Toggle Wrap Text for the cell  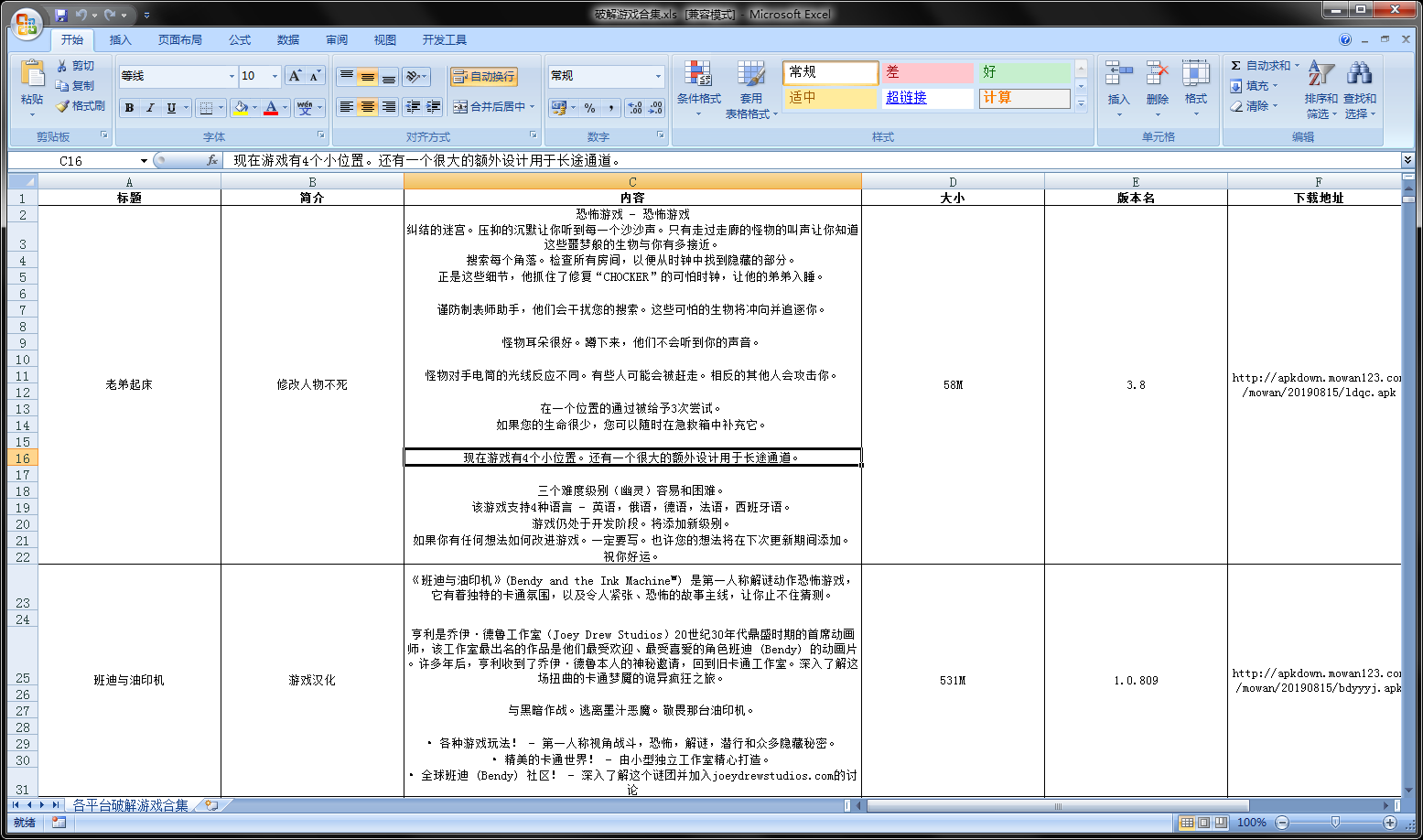[x=484, y=77]
